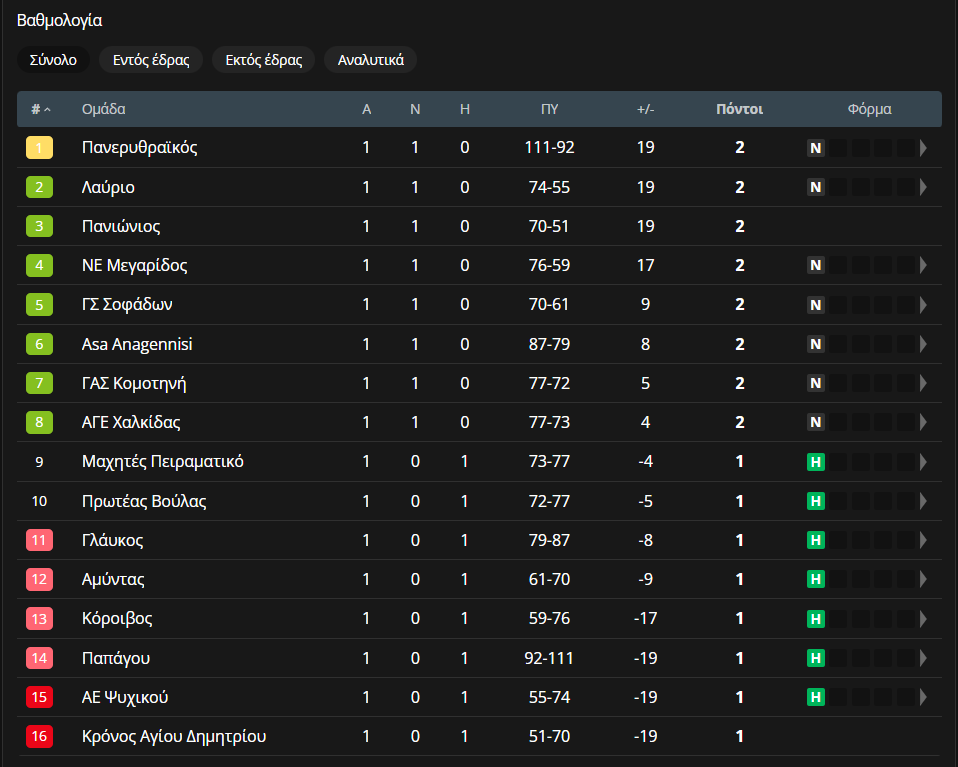Viewport: 958px width, 767px height.
Task: Sort table by the ΠΥ column header
Action: coord(549,109)
